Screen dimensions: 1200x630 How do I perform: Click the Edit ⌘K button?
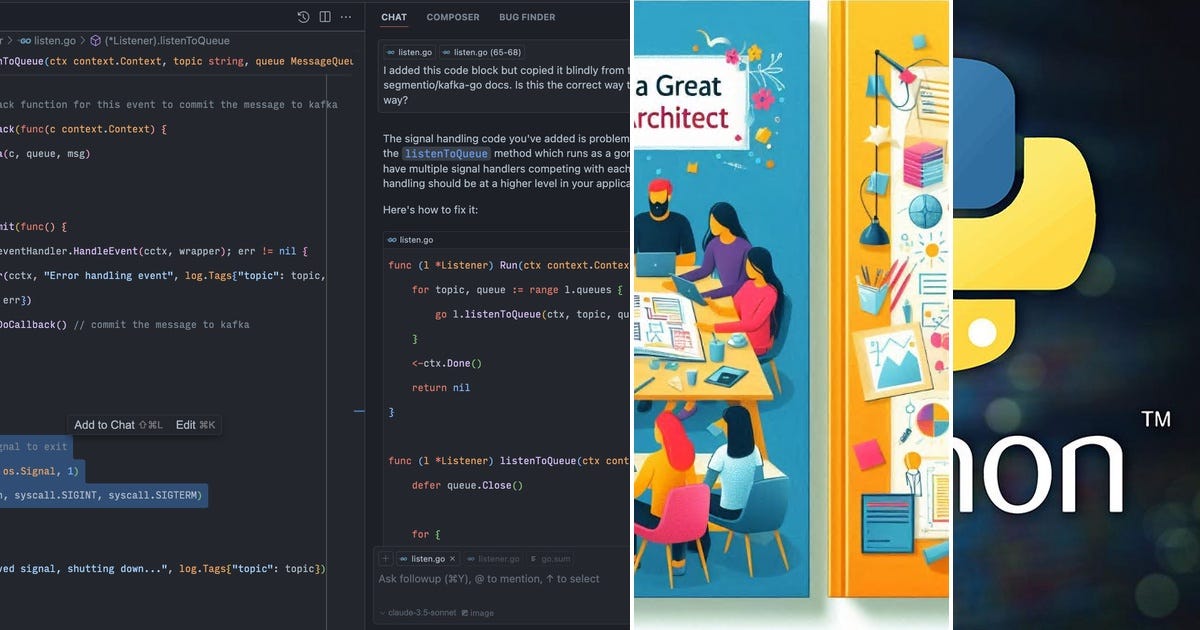coord(195,424)
